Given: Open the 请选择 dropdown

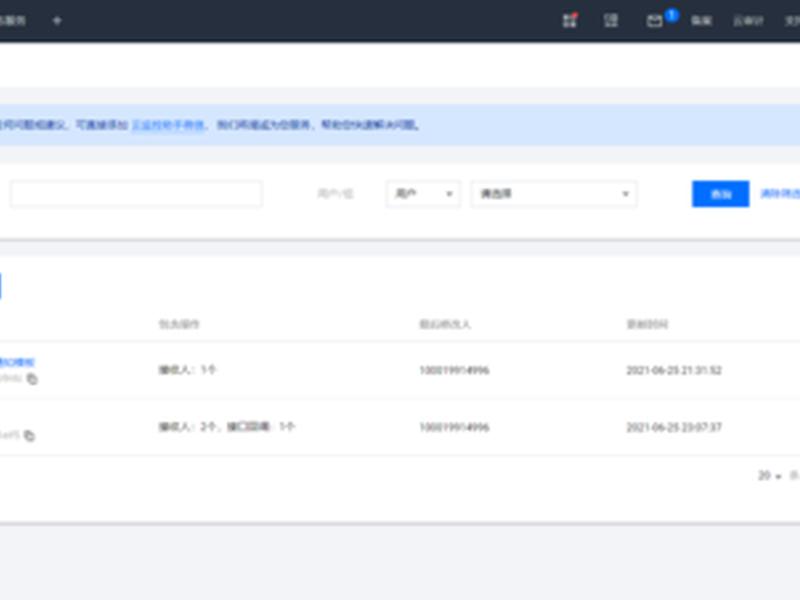Looking at the screenshot, I should click(554, 194).
